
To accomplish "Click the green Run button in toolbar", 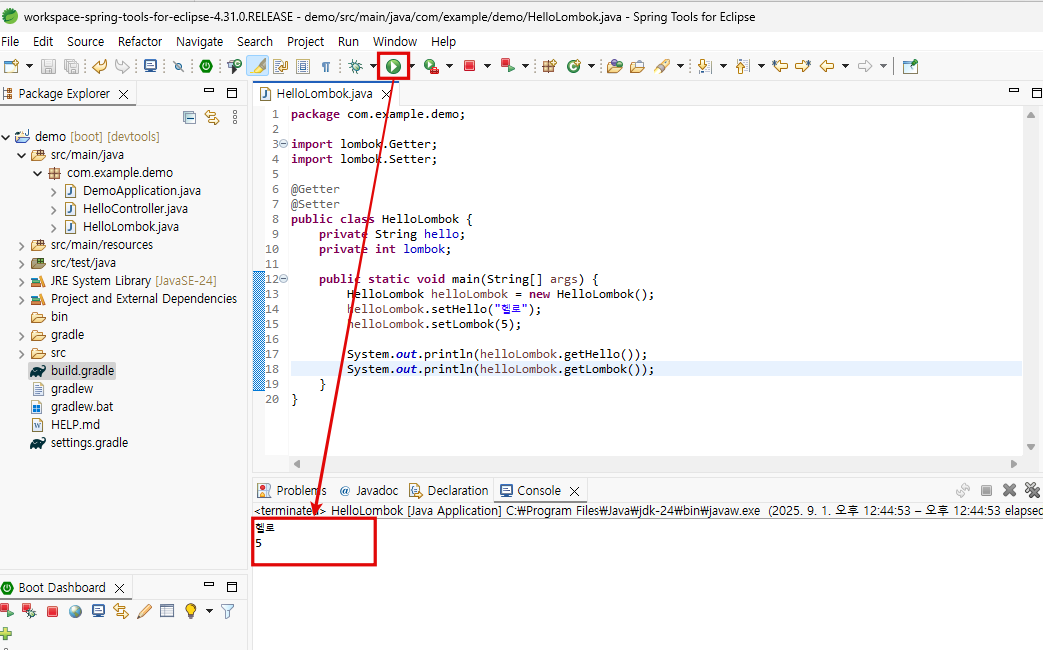I will pyautogui.click(x=394, y=66).
